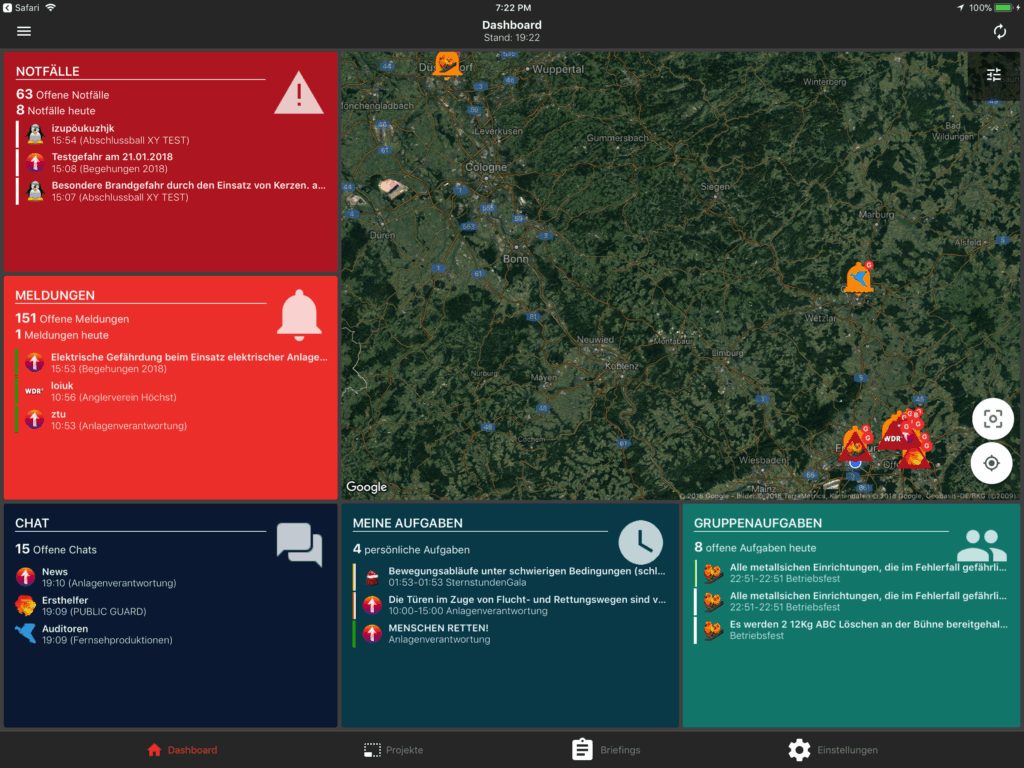The height and width of the screenshot is (768, 1024).
Task: Click the map fit-to-frame button
Action: [991, 419]
